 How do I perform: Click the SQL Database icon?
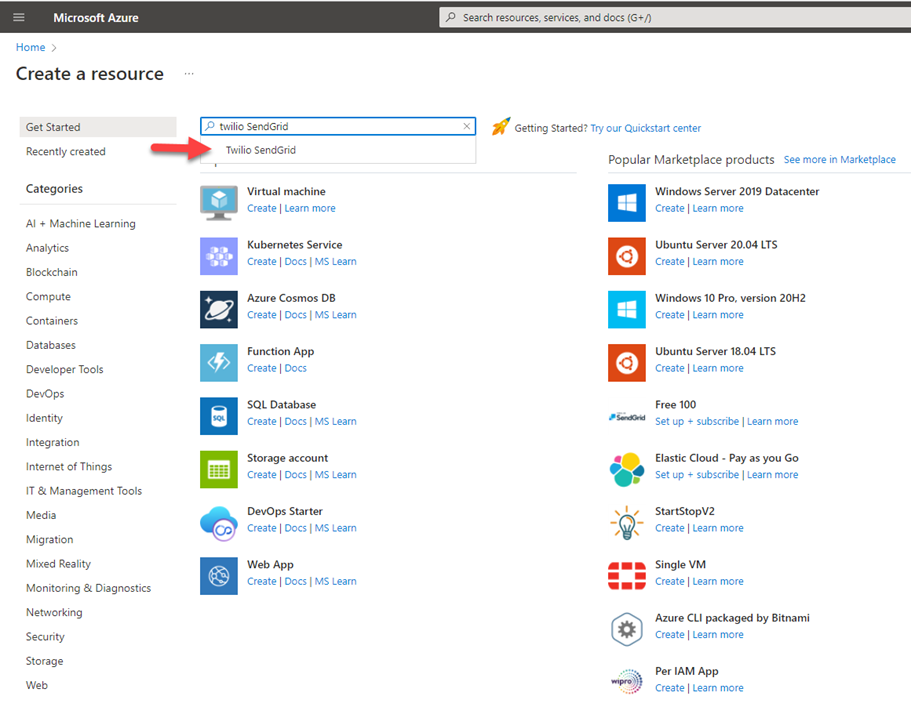(x=218, y=416)
